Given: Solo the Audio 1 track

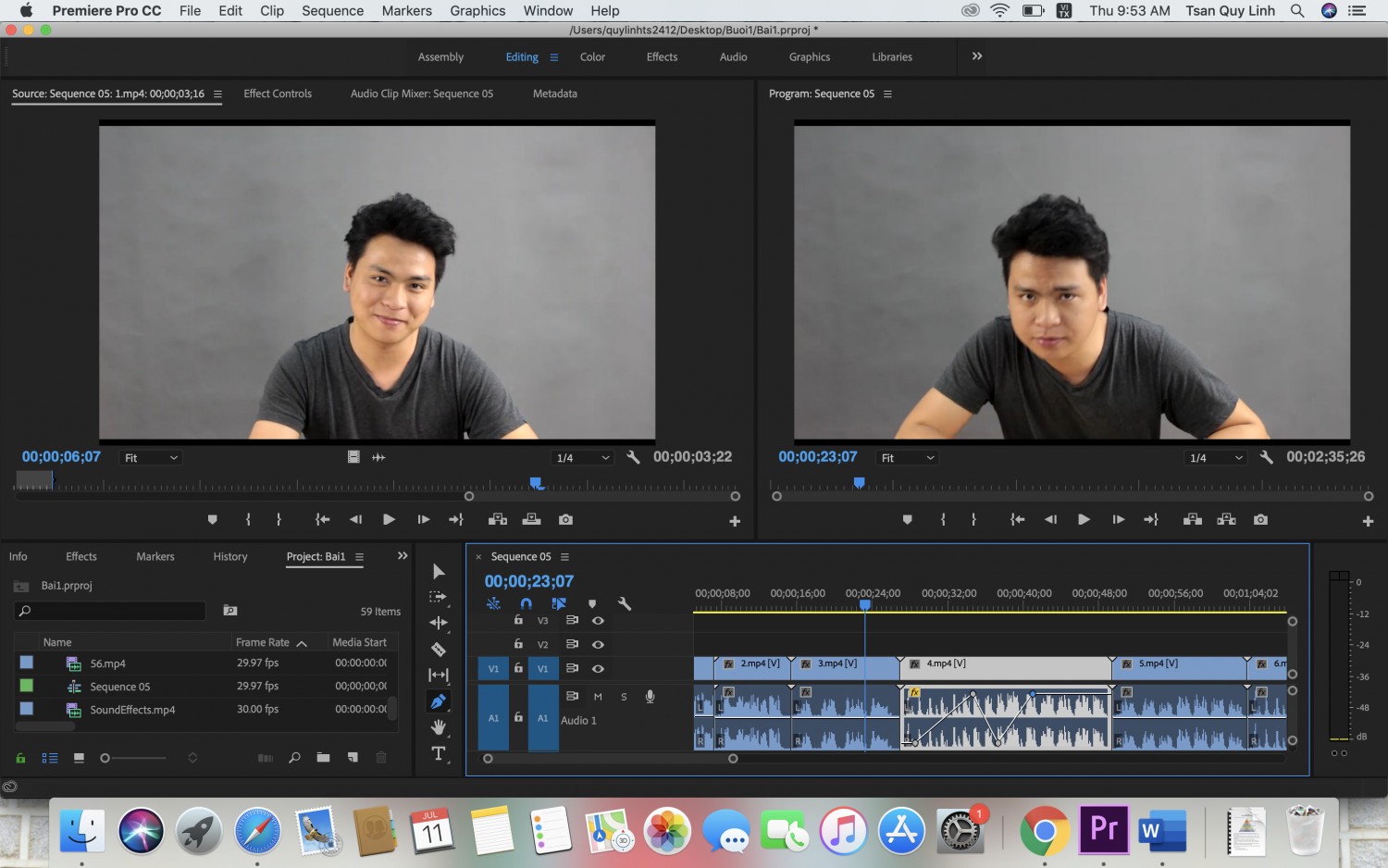Looking at the screenshot, I should [x=624, y=697].
